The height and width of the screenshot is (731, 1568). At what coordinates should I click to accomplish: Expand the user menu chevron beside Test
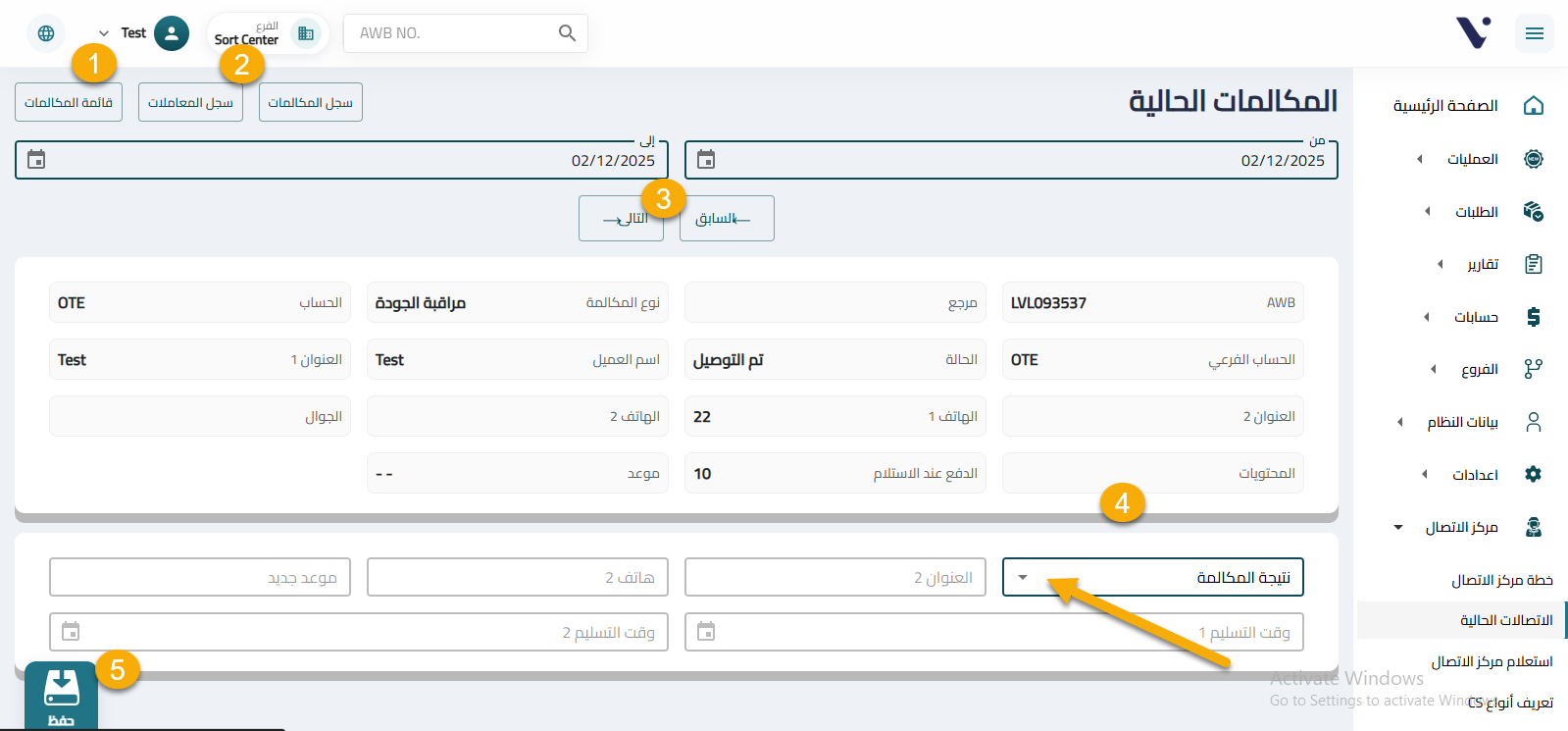click(104, 33)
